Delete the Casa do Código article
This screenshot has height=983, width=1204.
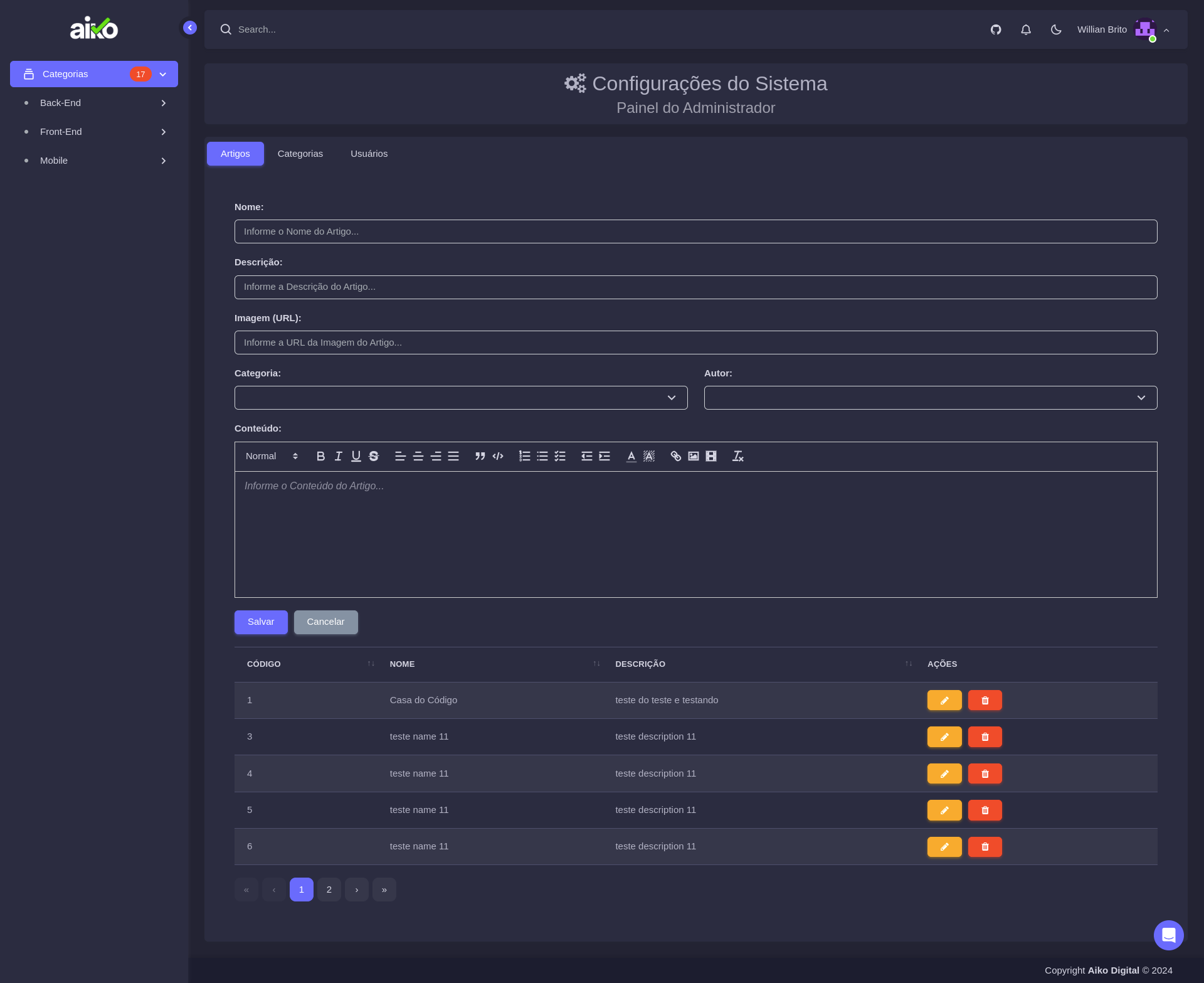pos(985,700)
